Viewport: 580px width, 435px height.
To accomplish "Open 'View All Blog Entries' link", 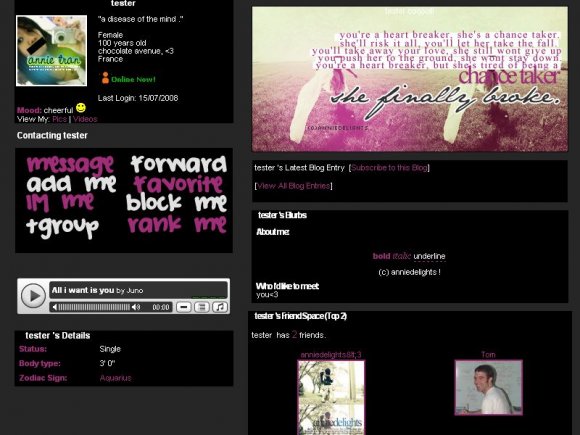I will [x=293, y=186].
